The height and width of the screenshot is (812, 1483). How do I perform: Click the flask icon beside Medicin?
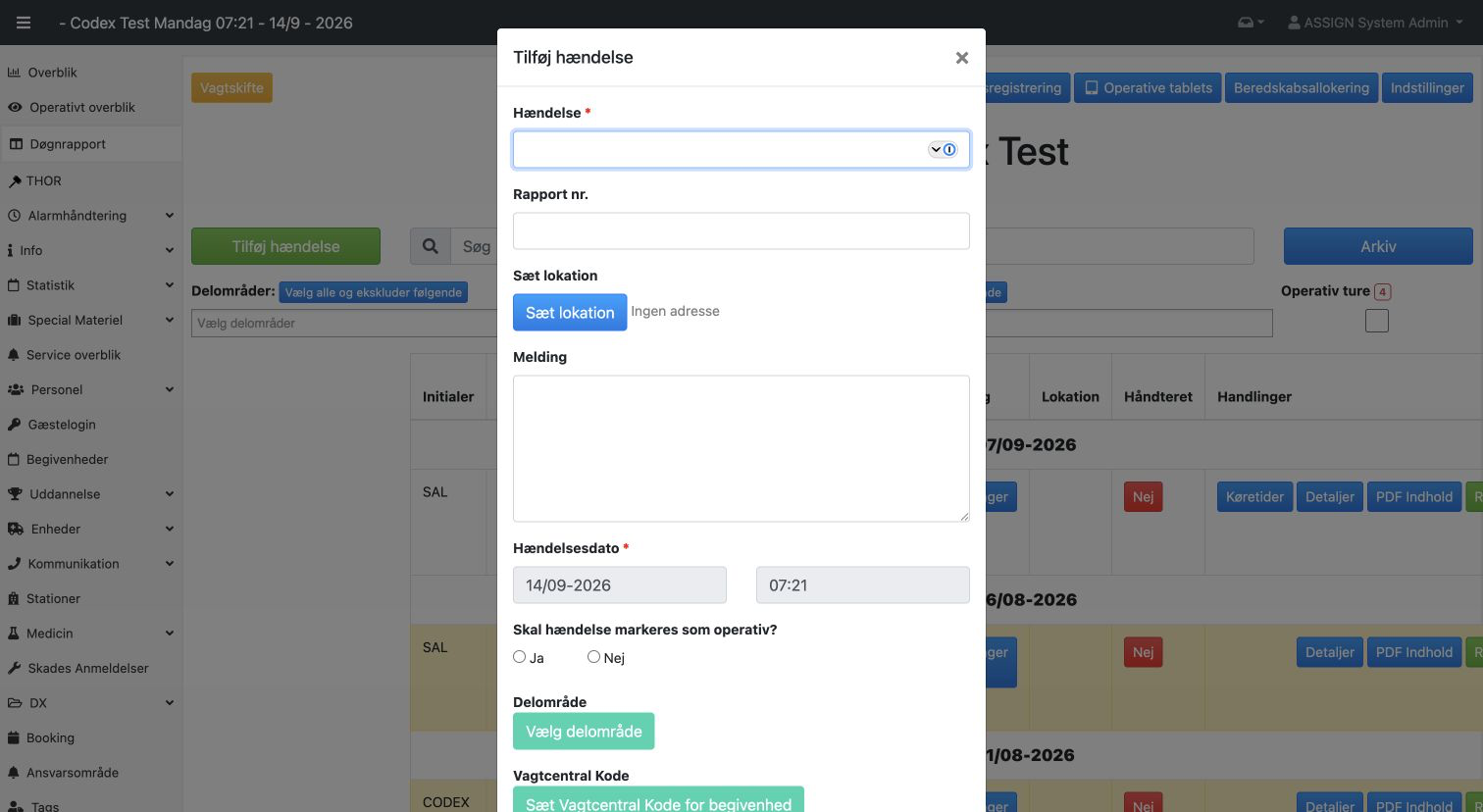click(14, 634)
